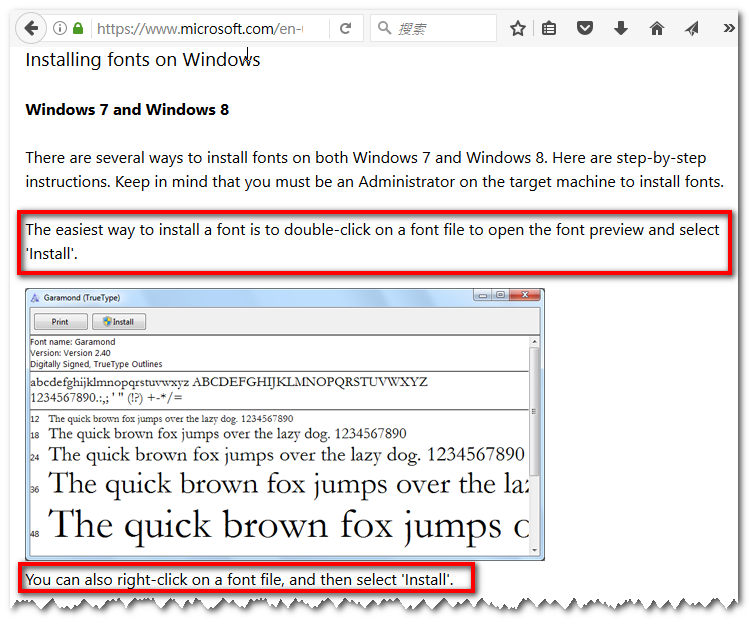Close the Garamond preview window
This screenshot has width=749, height=624.
coord(525,295)
